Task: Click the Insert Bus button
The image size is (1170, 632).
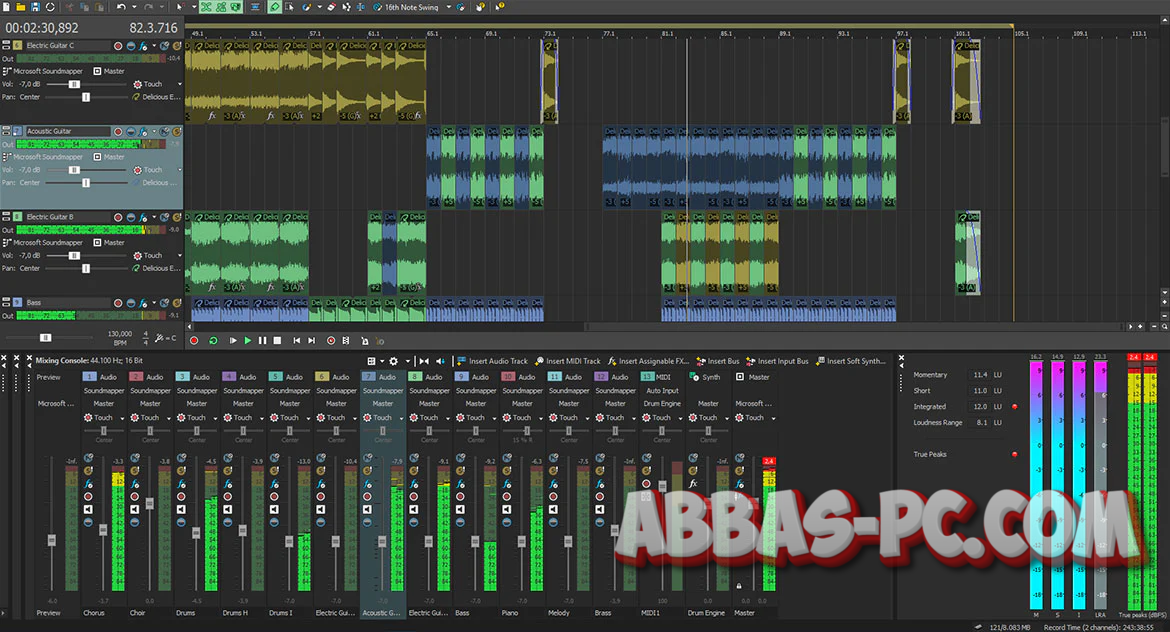Action: click(x=718, y=361)
